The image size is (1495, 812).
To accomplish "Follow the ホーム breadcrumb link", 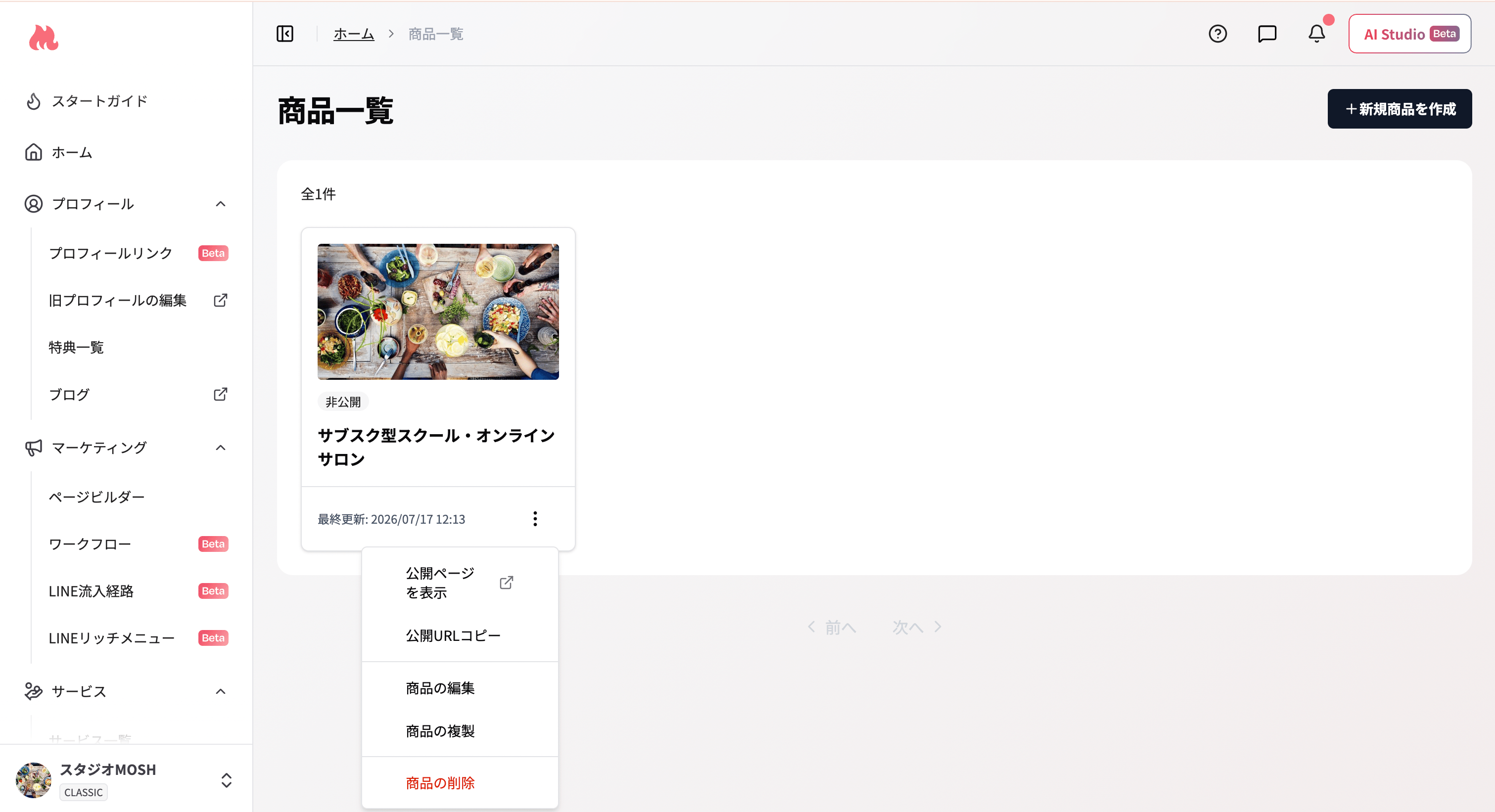I will point(353,34).
